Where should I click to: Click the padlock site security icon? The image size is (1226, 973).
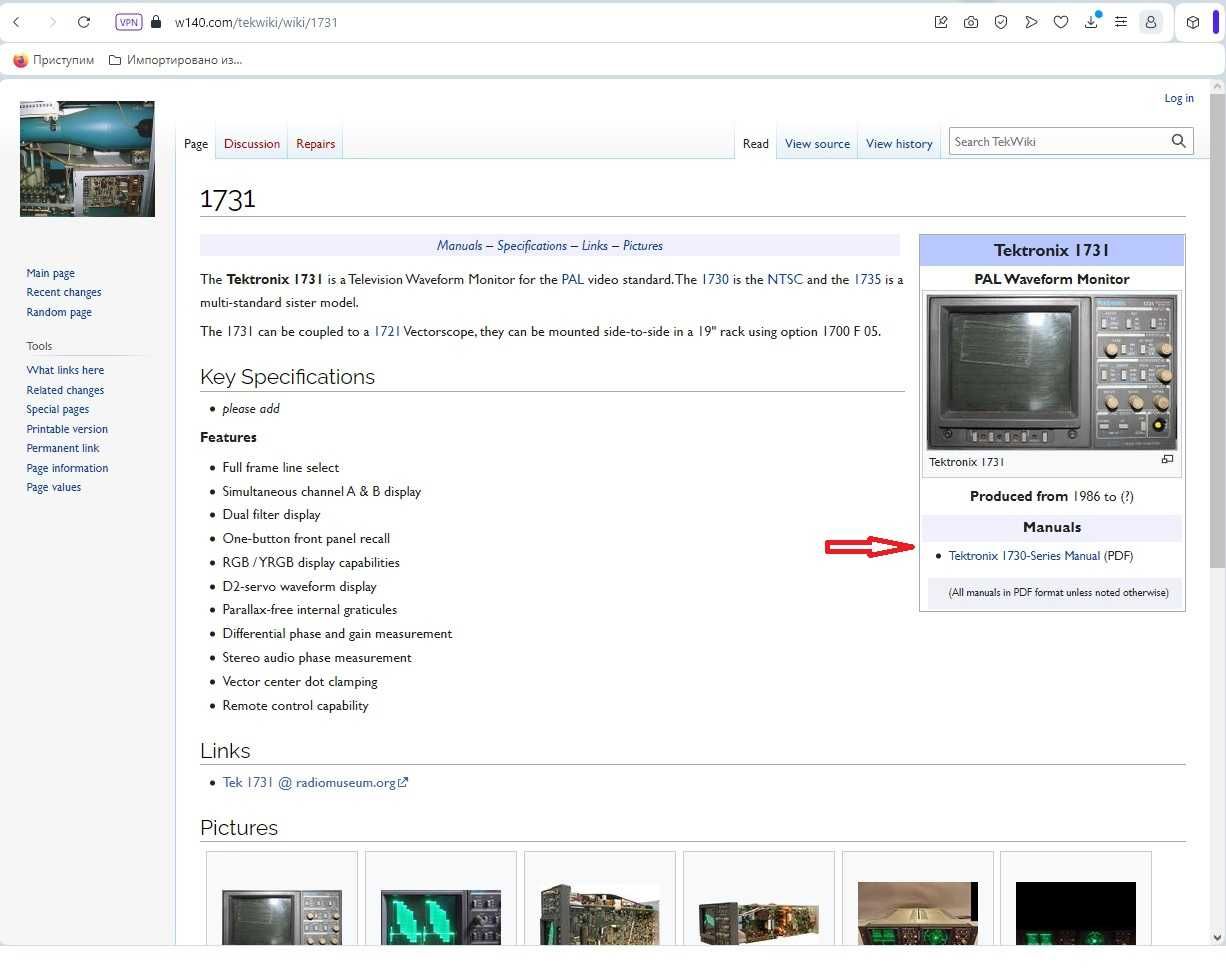tap(155, 22)
